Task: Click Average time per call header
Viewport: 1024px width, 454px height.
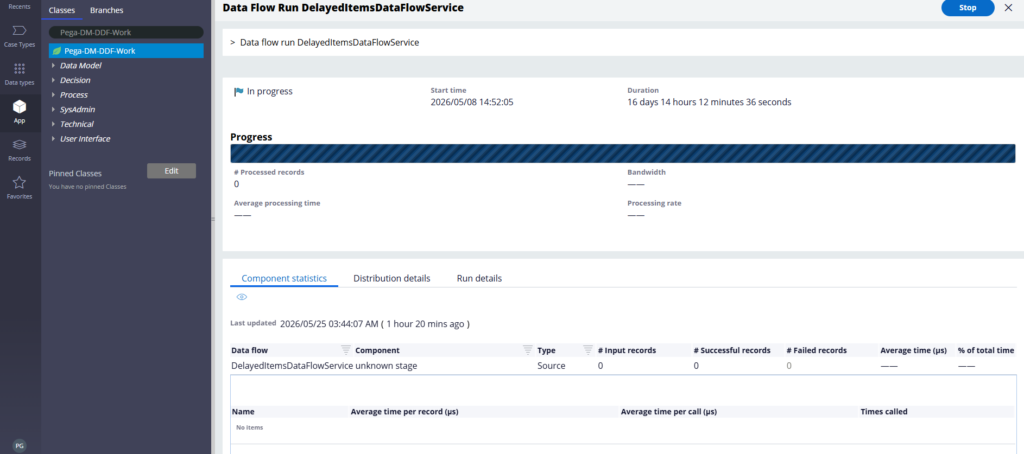Action: [669, 412]
